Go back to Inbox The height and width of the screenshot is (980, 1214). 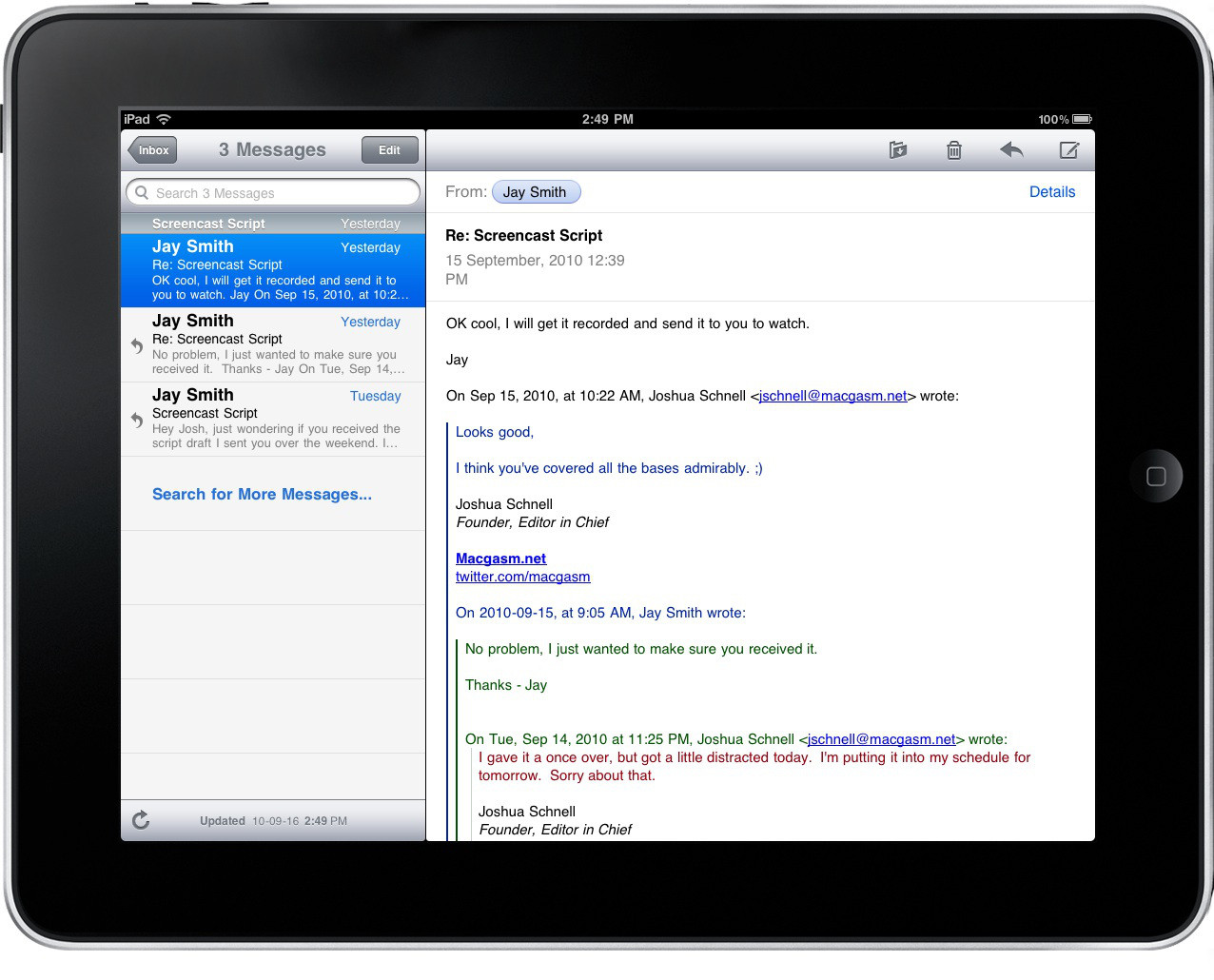(x=152, y=150)
